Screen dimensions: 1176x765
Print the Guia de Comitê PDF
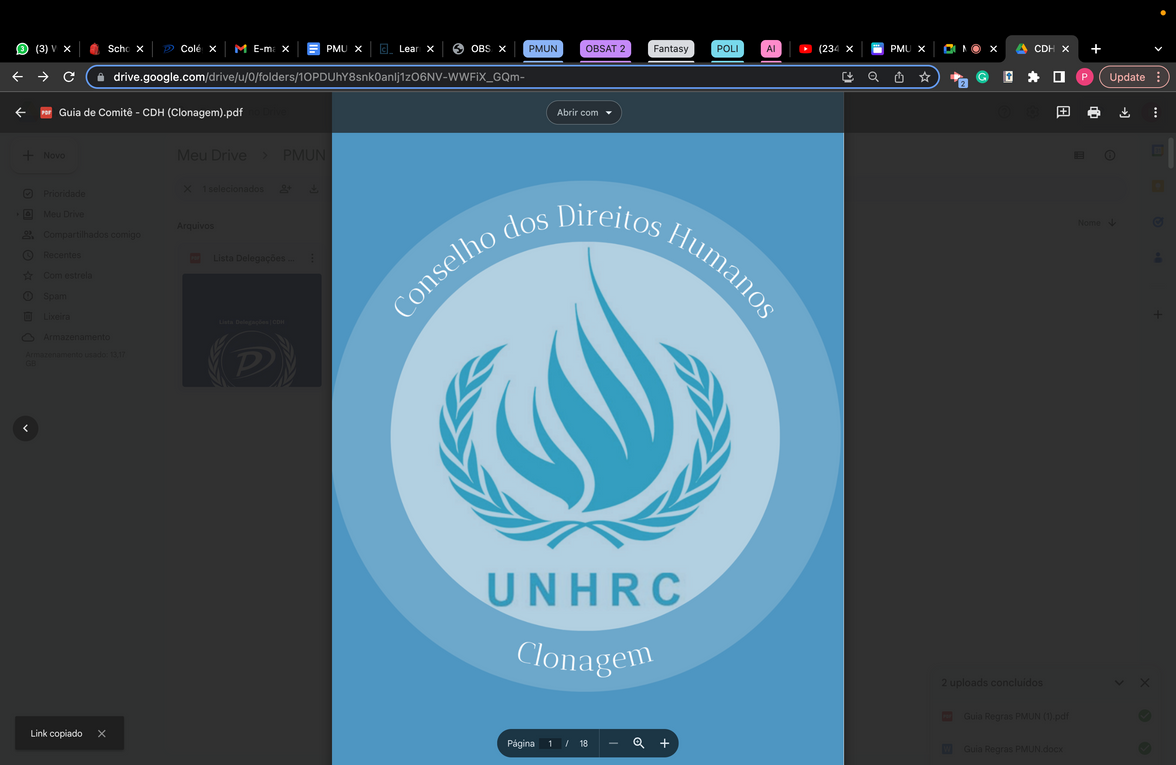pos(1094,112)
